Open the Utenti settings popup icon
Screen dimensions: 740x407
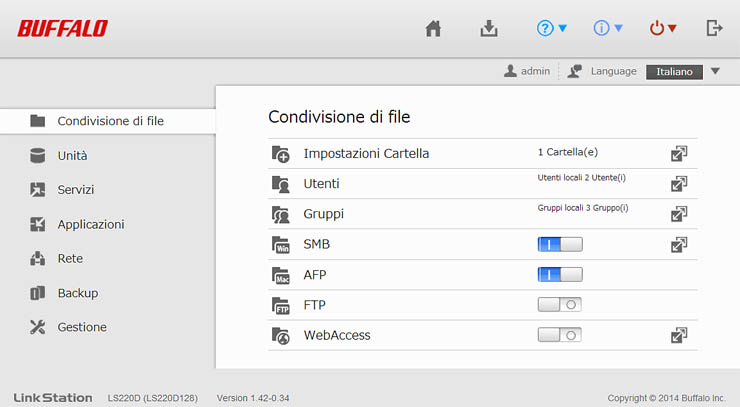679,184
